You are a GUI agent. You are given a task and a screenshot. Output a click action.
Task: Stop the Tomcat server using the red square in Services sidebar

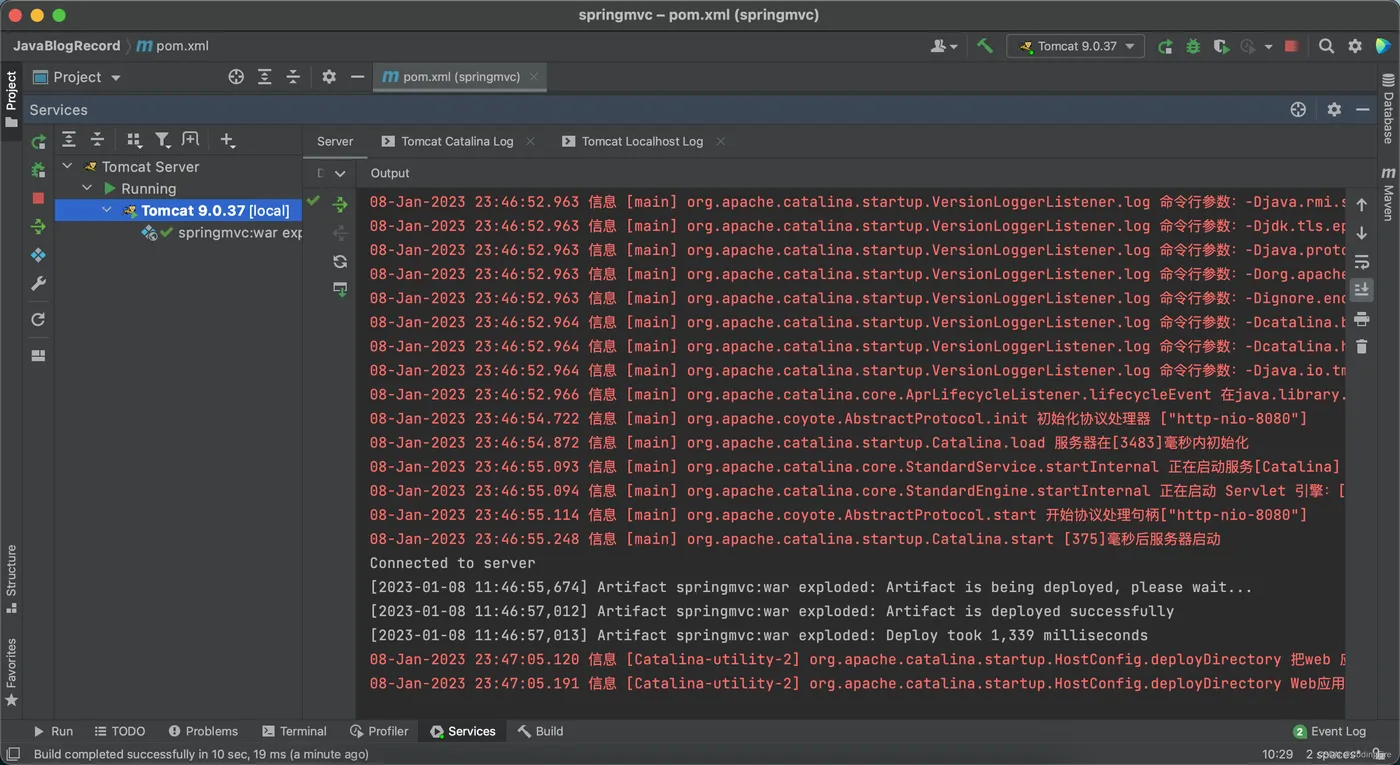pos(38,198)
